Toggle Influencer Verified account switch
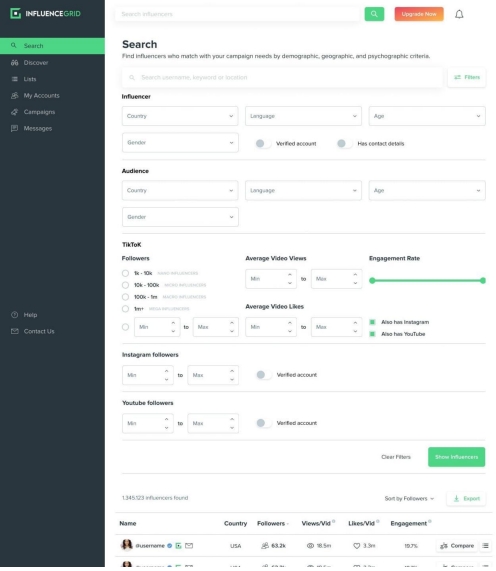 (263, 143)
